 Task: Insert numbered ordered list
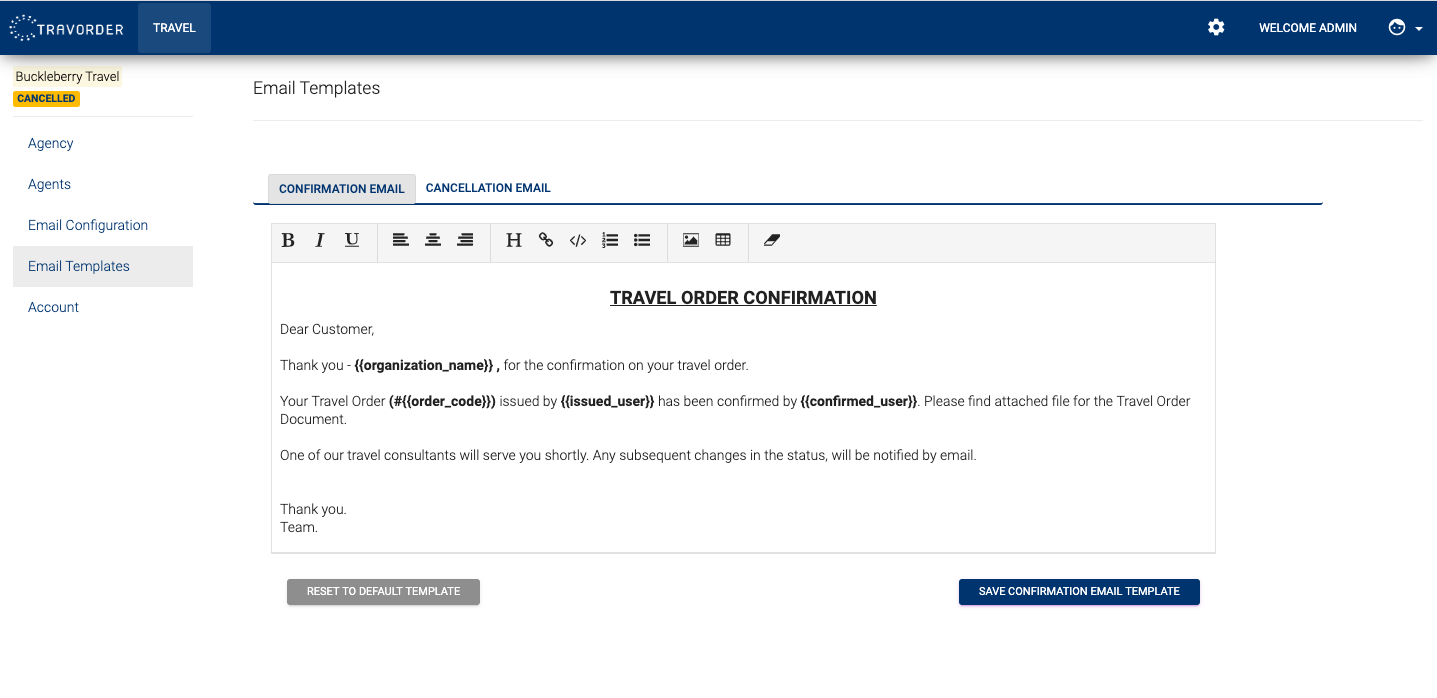(610, 240)
